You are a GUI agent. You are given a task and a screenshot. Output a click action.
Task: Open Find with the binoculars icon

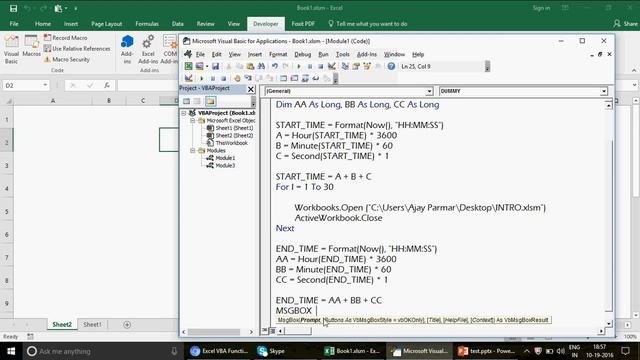coord(261,66)
